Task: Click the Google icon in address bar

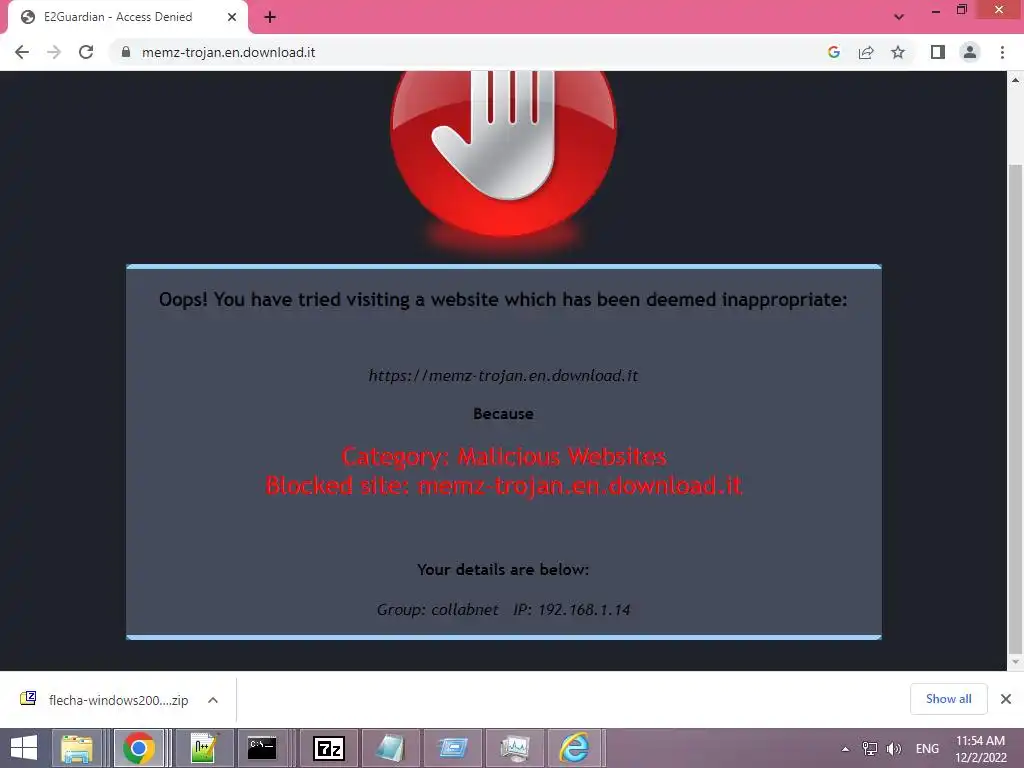Action: [833, 52]
